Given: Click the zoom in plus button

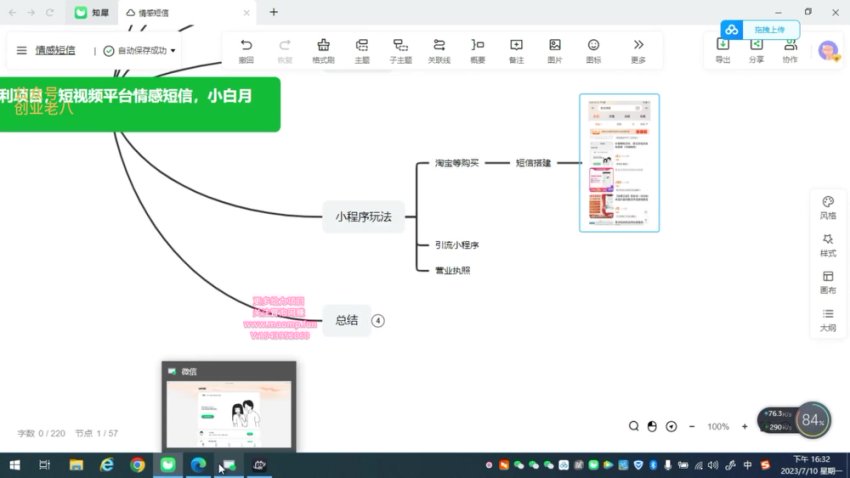Looking at the screenshot, I should pyautogui.click(x=744, y=426).
